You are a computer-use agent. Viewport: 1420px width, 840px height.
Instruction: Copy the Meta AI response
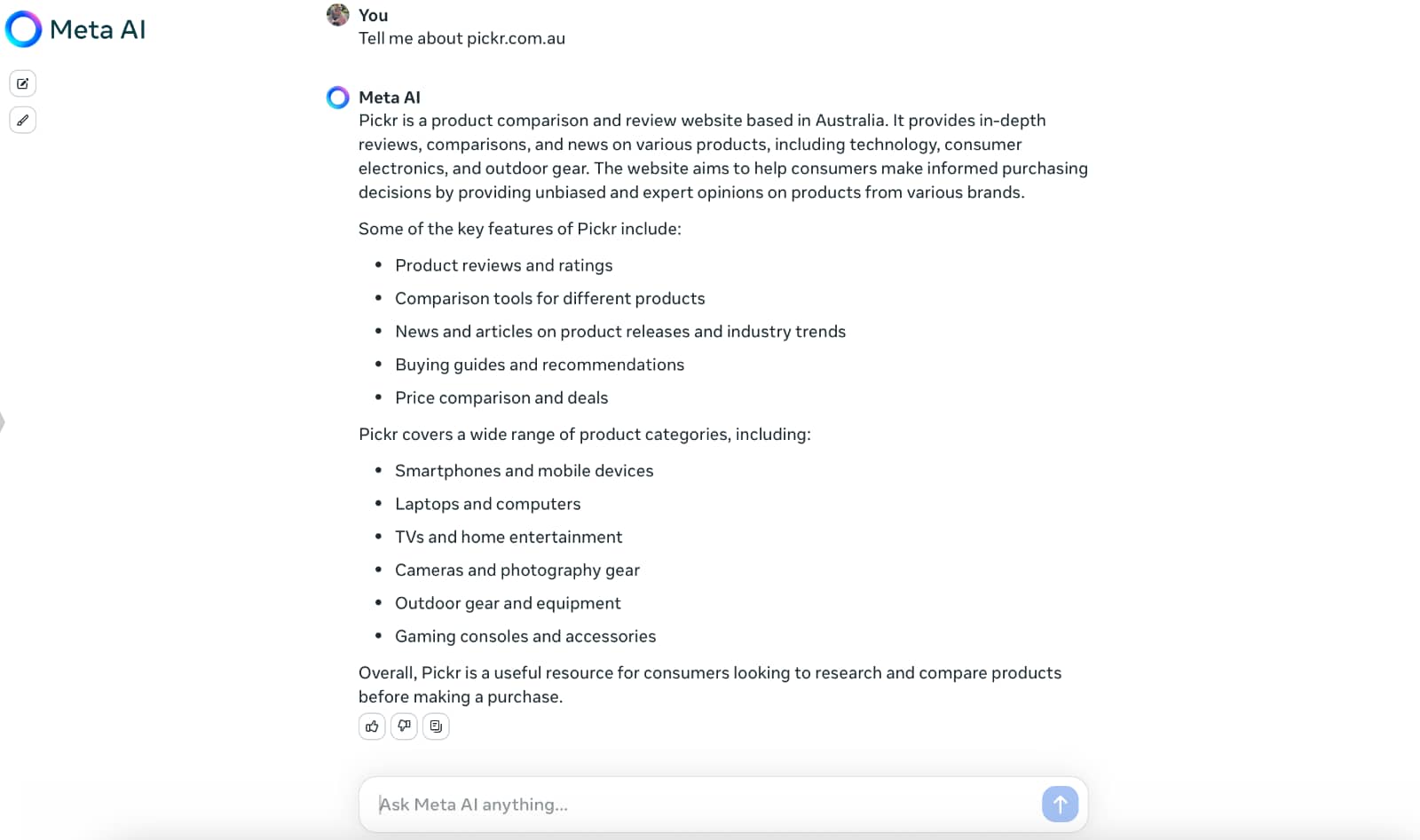tap(436, 726)
